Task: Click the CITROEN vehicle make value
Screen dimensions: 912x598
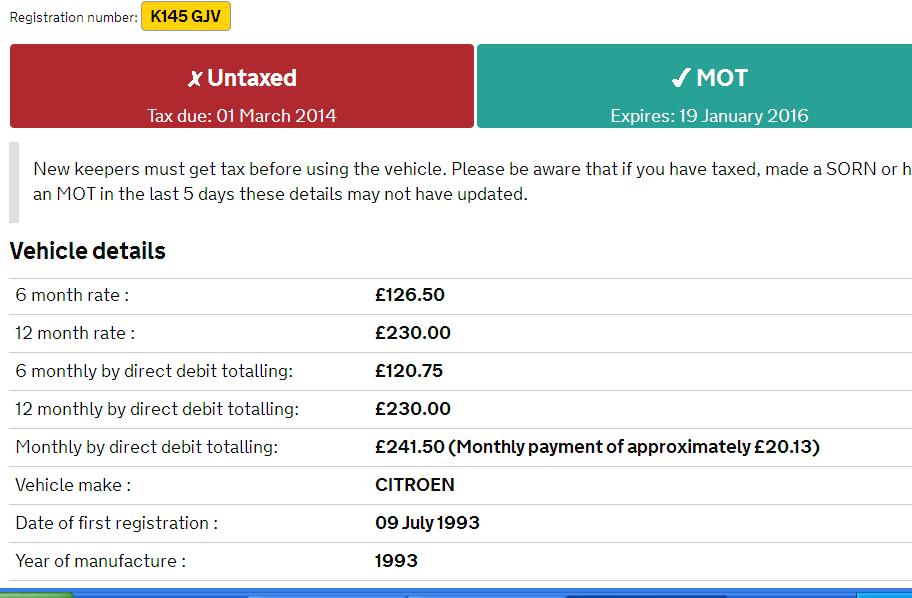Action: 415,485
